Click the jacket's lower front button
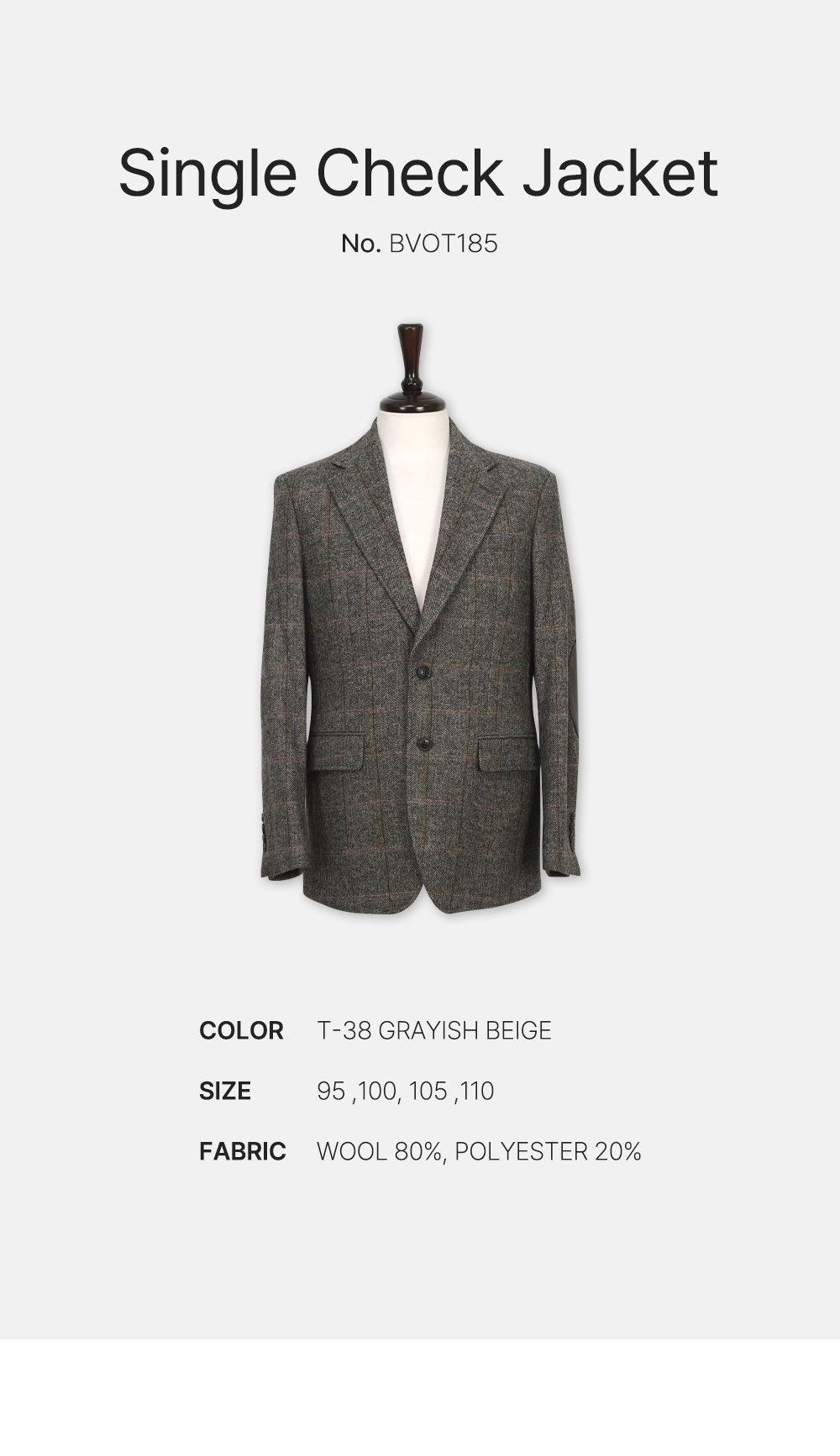Image resolution: width=840 pixels, height=1456 pixels. click(x=426, y=743)
